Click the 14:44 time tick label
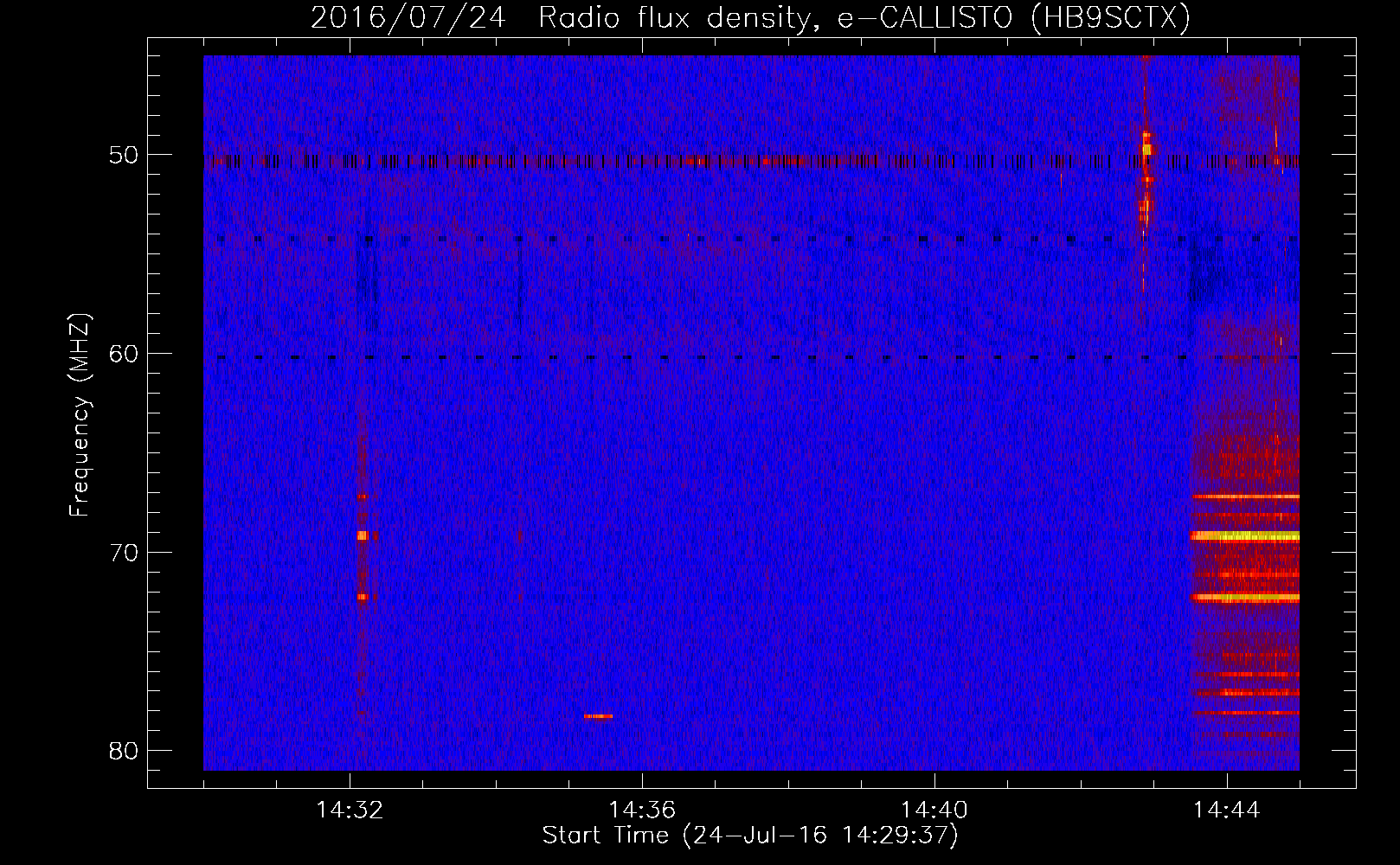1400x865 pixels. click(1227, 810)
